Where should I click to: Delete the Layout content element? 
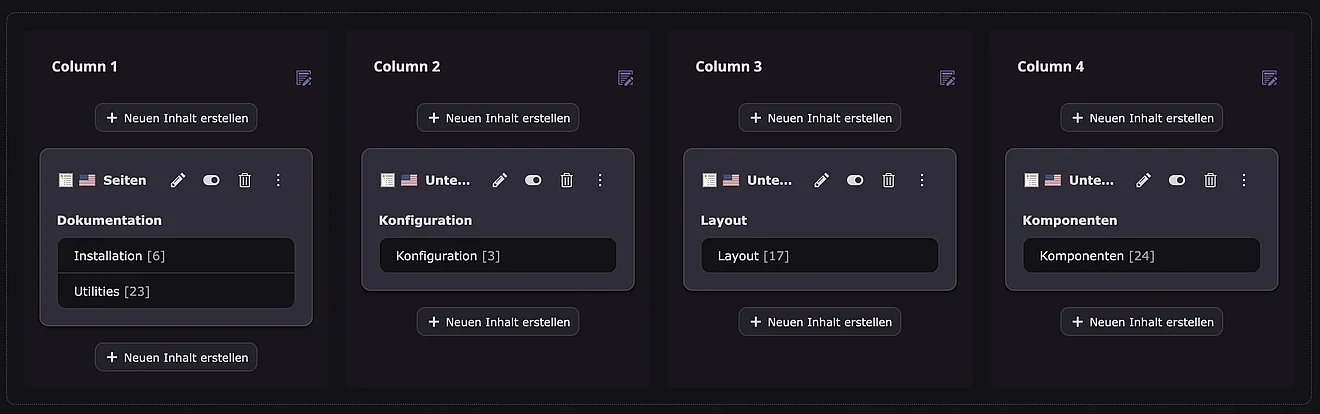click(888, 180)
